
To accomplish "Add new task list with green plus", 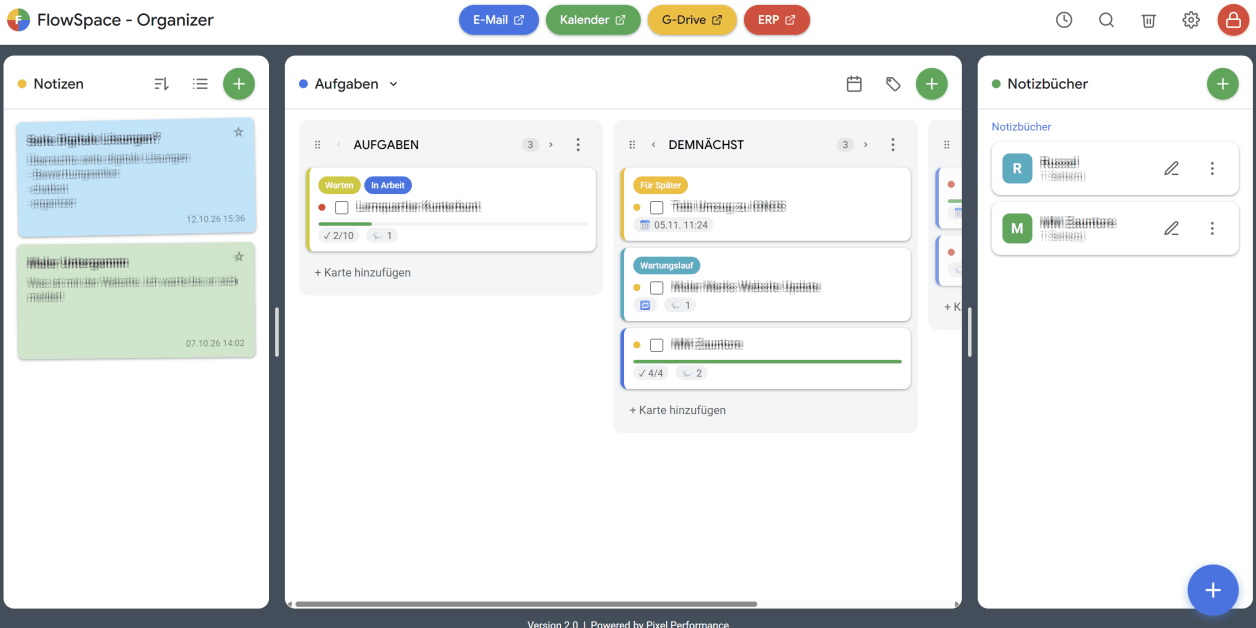I will 932,84.
